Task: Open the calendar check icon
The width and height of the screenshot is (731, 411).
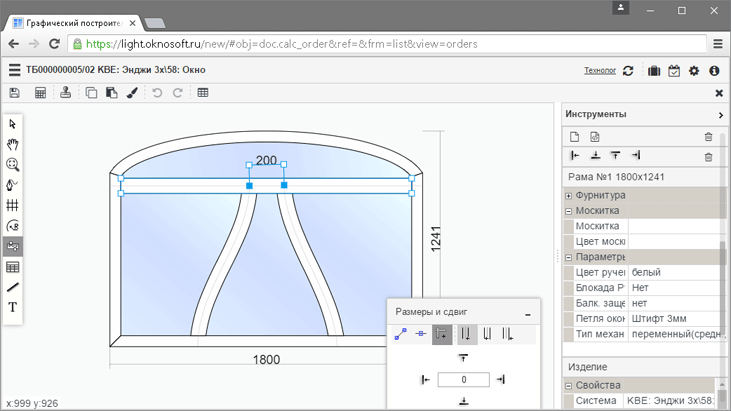Action: (x=674, y=71)
